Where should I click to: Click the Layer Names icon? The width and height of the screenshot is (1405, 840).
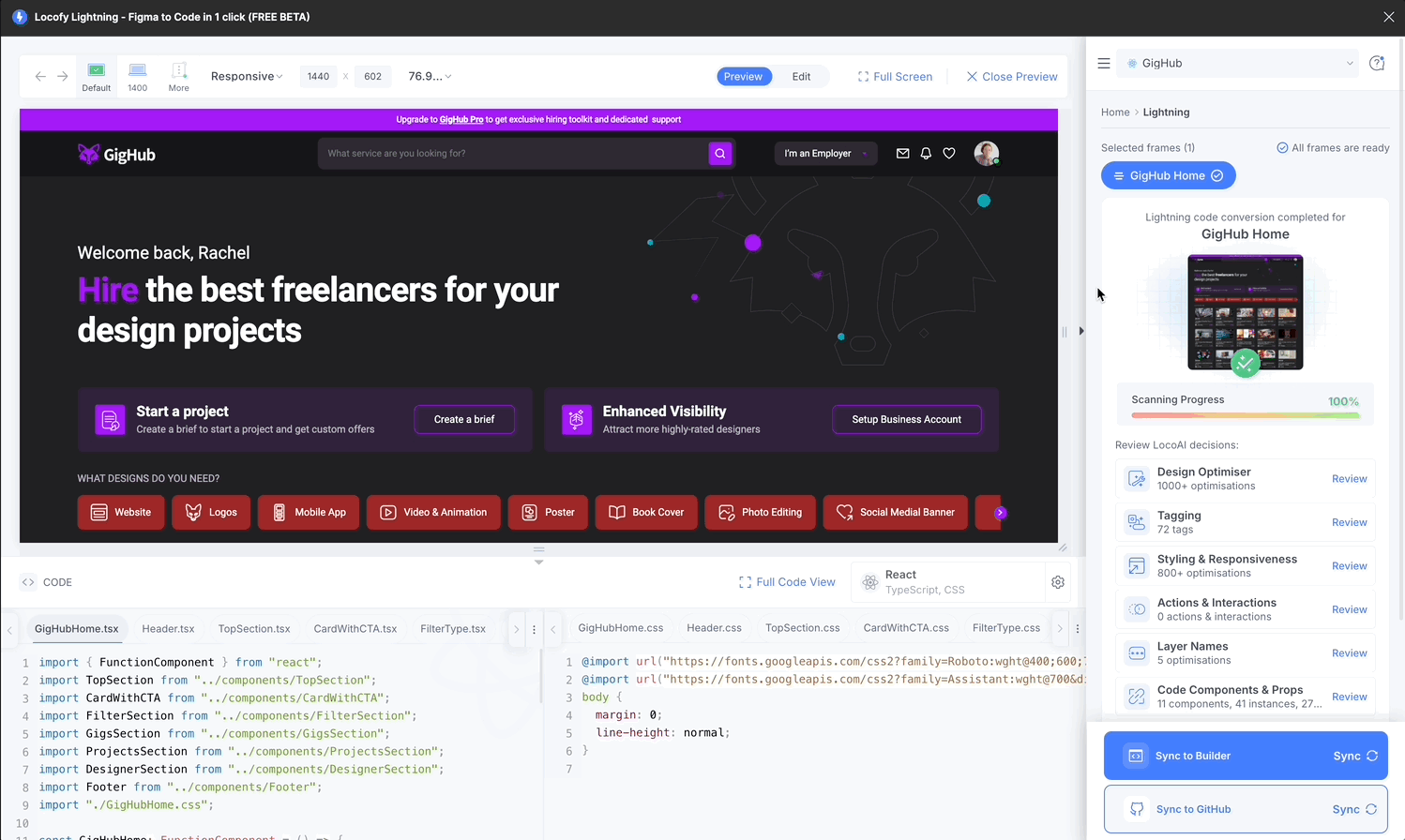click(x=1137, y=653)
